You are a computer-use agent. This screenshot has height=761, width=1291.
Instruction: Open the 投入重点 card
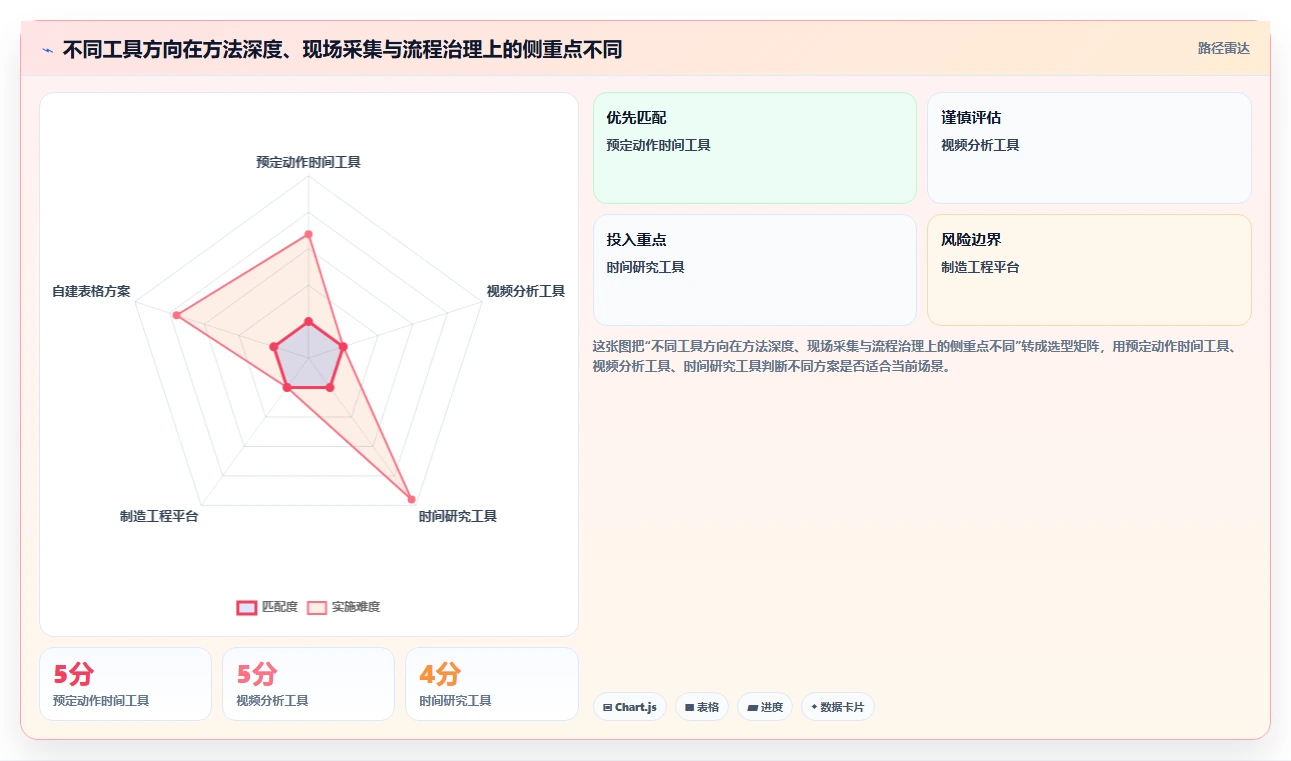click(755, 270)
